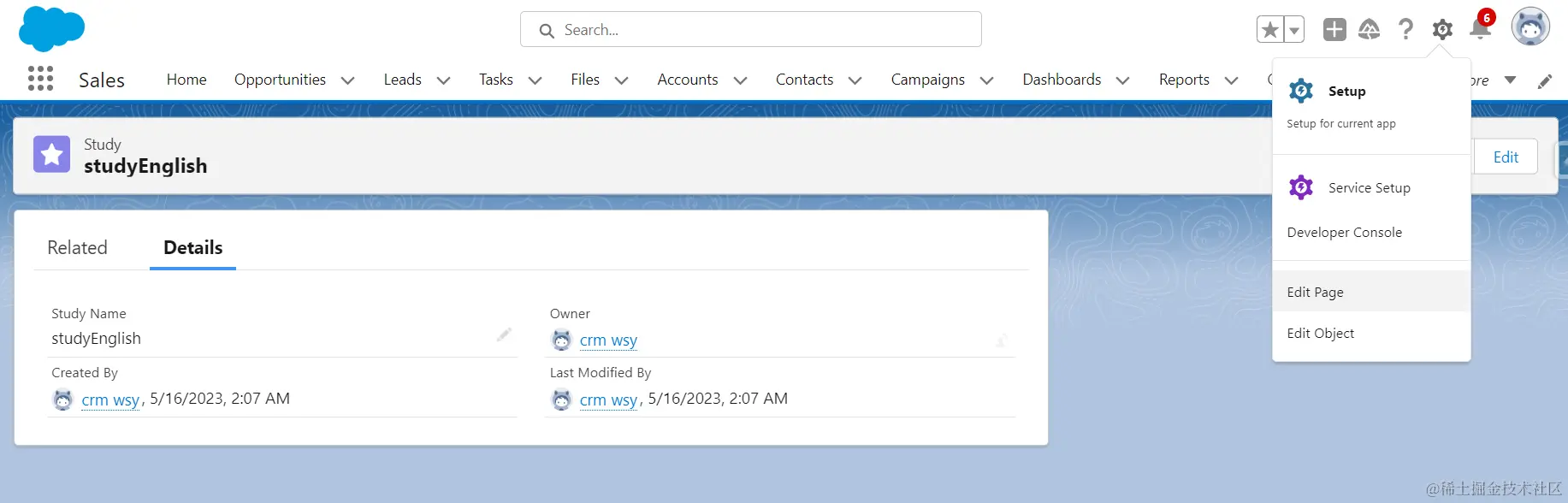The height and width of the screenshot is (503, 1568).
Task: Expand the Contacts tab chevron
Action: tap(855, 80)
